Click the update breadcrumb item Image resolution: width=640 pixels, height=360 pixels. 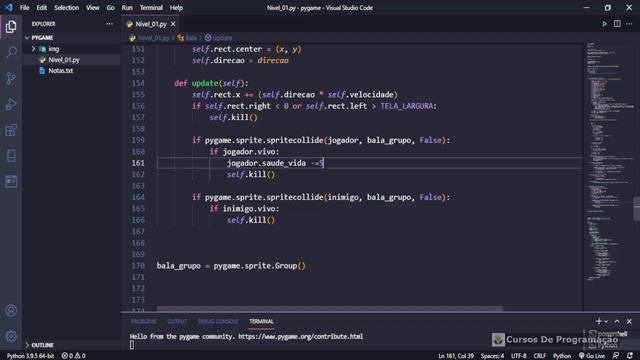tap(222, 38)
